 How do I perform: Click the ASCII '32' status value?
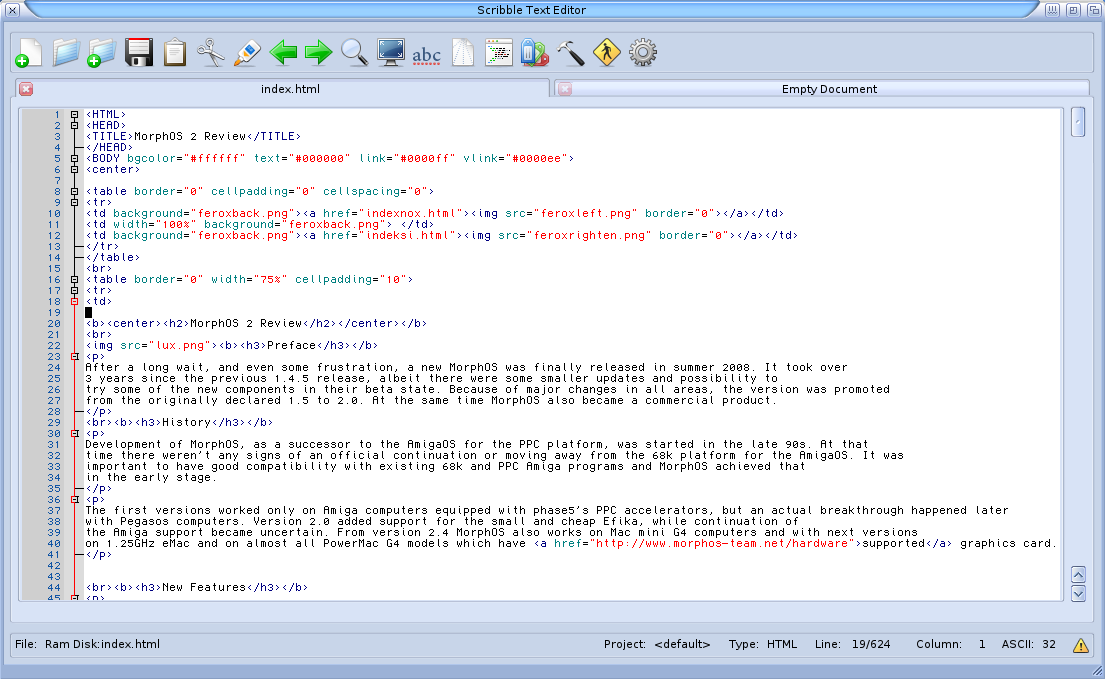[x=1049, y=644]
